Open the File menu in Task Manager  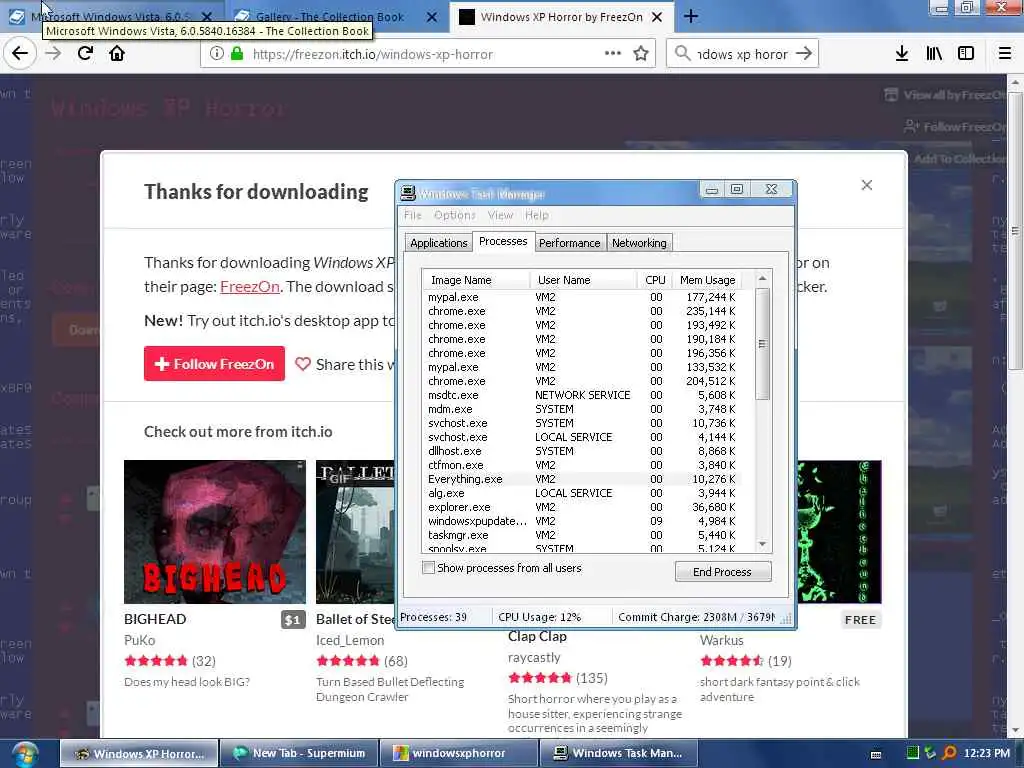coord(412,215)
